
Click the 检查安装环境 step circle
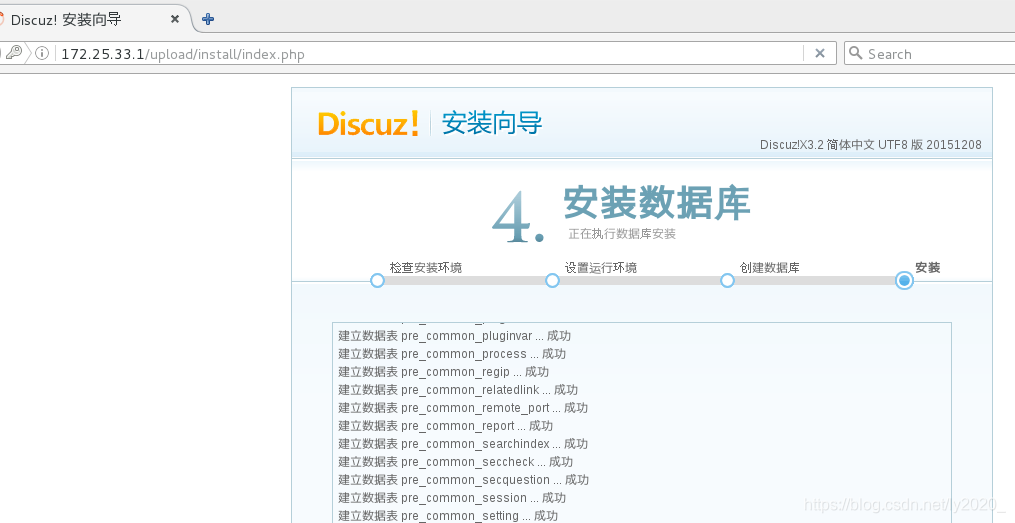coord(377,280)
